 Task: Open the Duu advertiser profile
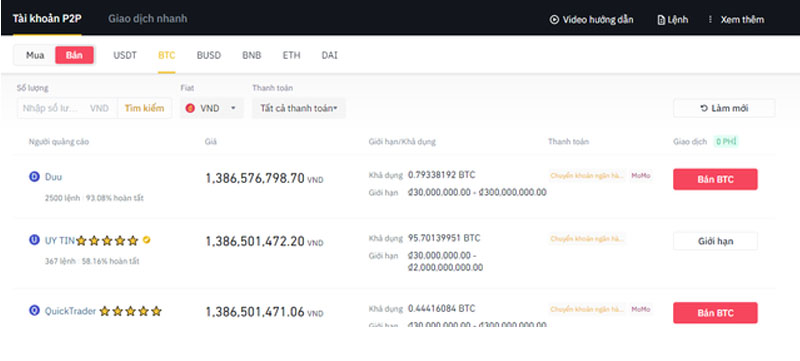(x=54, y=177)
